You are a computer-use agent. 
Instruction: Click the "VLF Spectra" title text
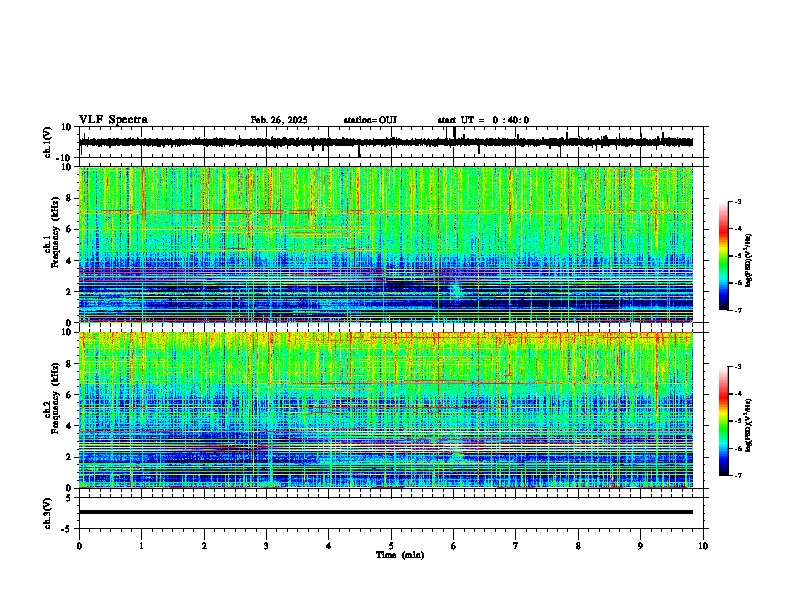click(113, 120)
